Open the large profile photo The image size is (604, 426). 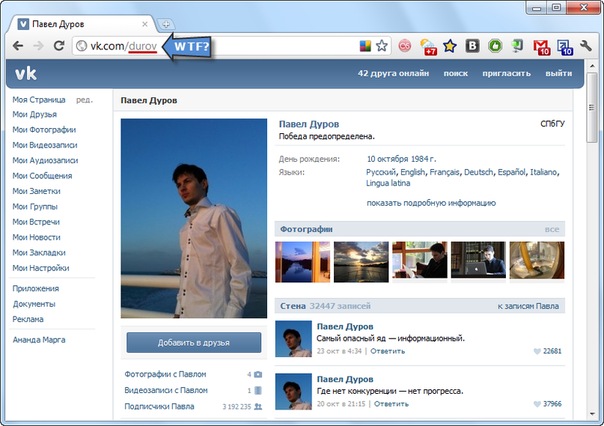pyautogui.click(x=194, y=218)
